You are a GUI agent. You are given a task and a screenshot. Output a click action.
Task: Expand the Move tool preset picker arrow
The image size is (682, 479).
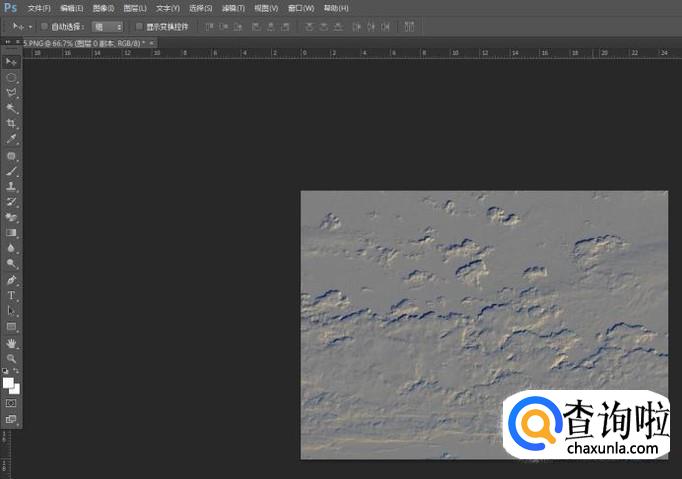pos(30,26)
